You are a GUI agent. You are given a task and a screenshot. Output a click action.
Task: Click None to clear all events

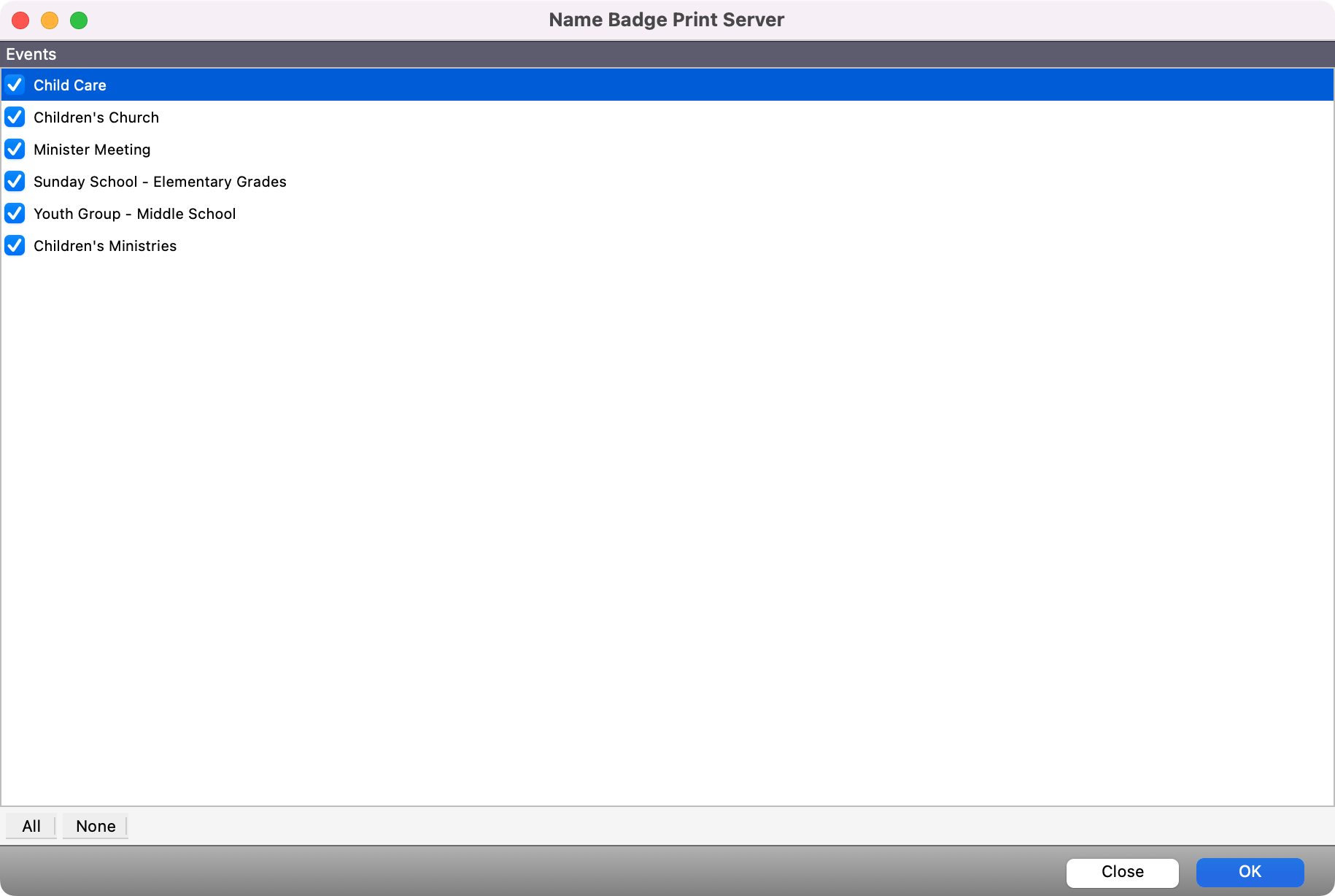(x=96, y=826)
